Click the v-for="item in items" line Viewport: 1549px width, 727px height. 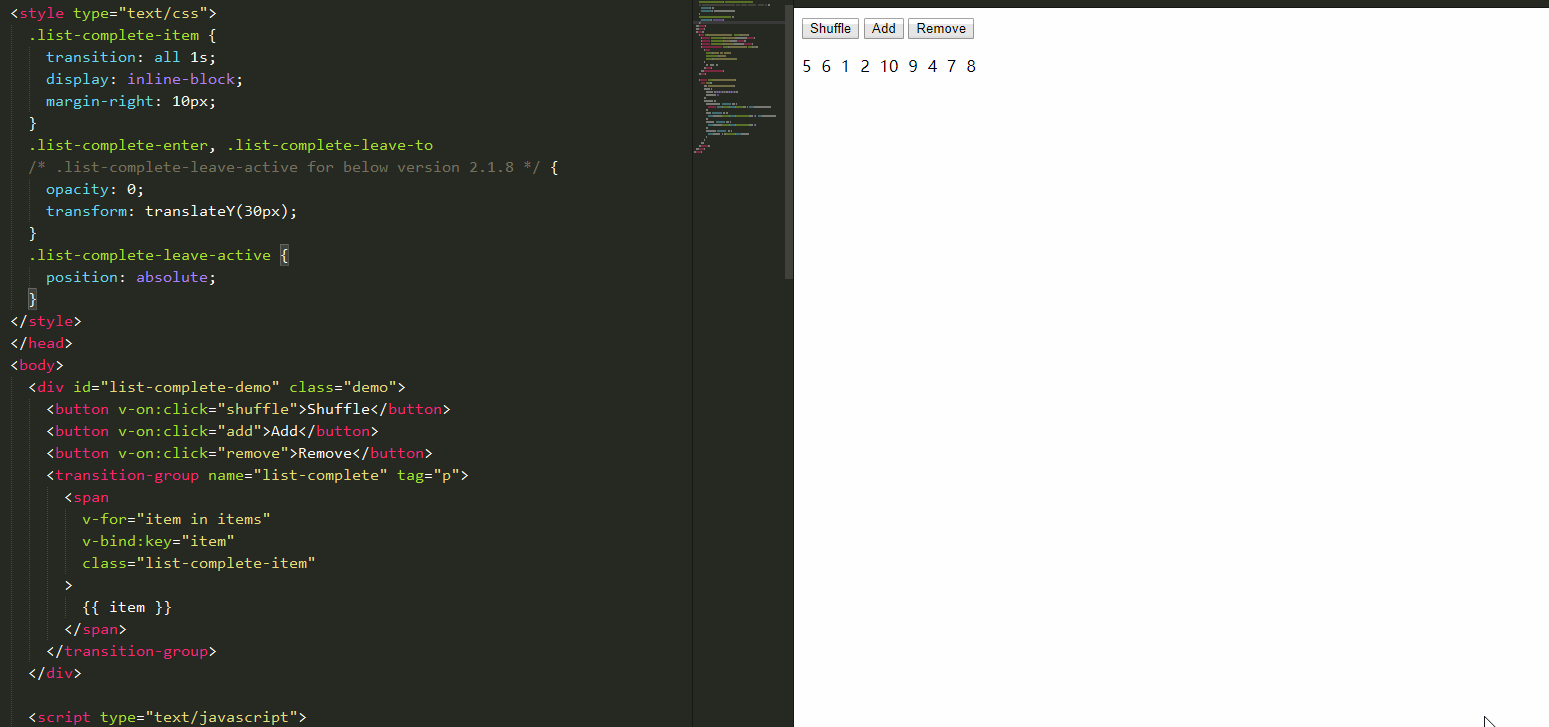click(x=176, y=519)
